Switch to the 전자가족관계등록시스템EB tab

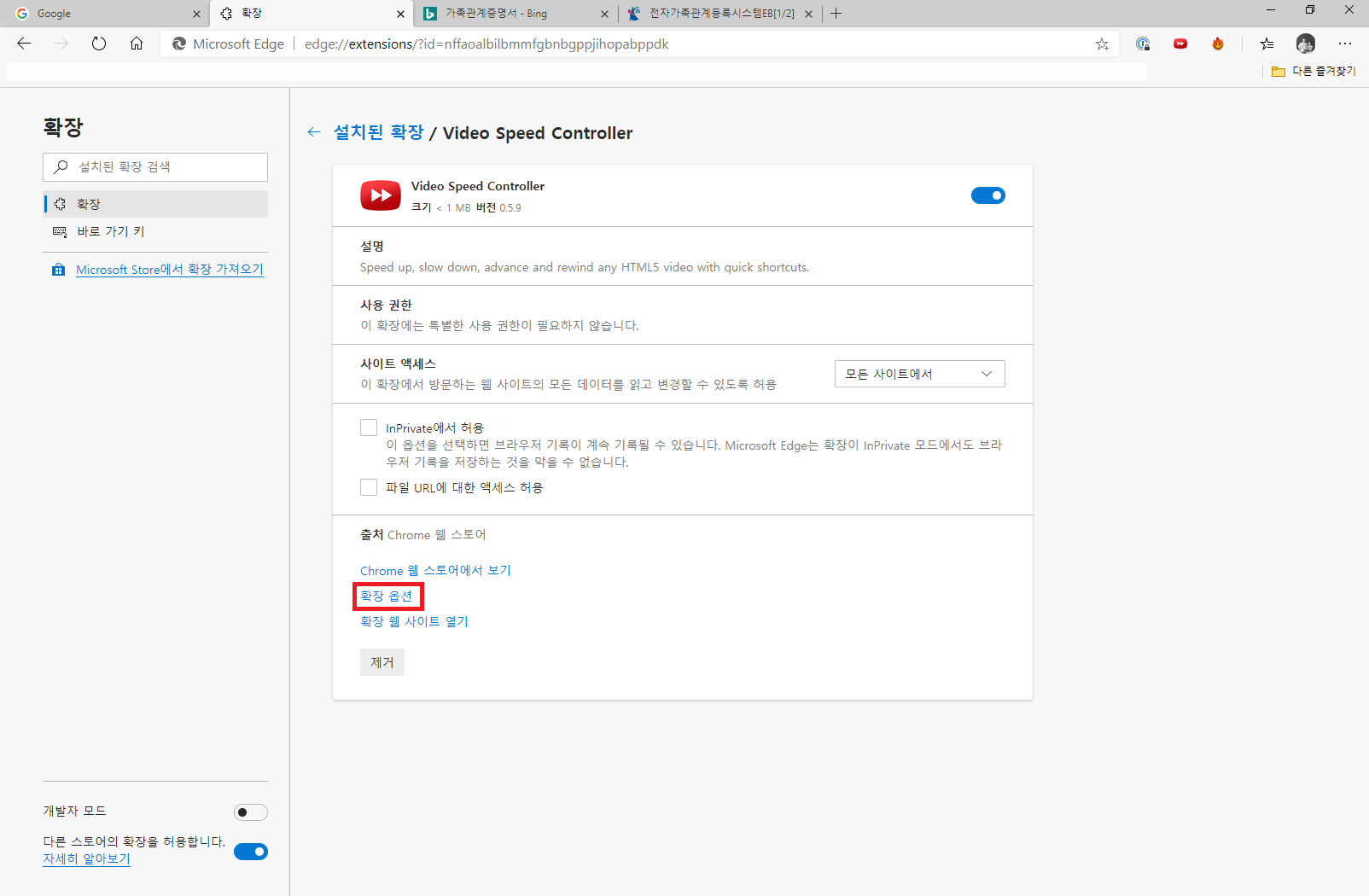(719, 14)
